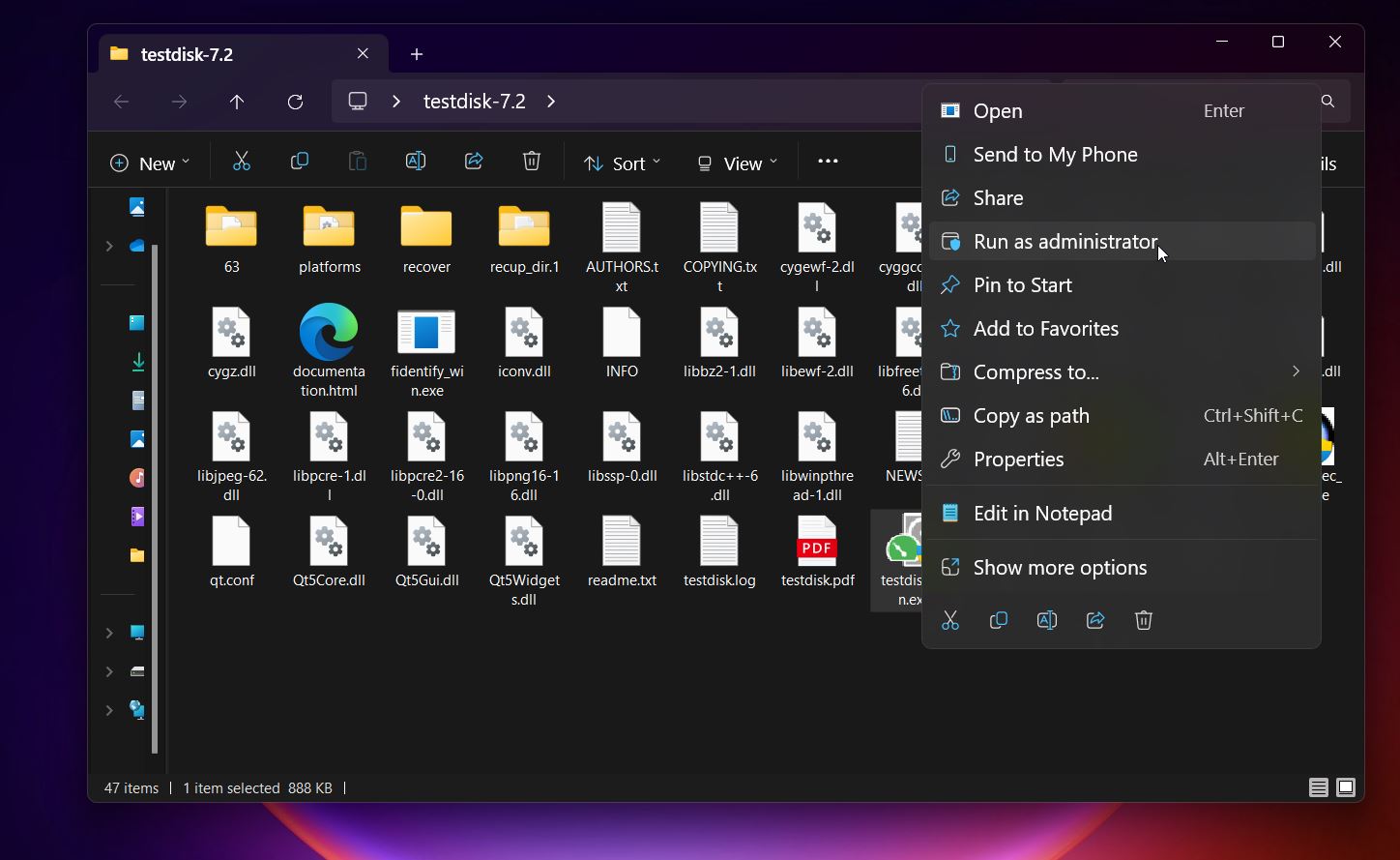
Task: Add a new tab with plus button
Action: coord(417,54)
